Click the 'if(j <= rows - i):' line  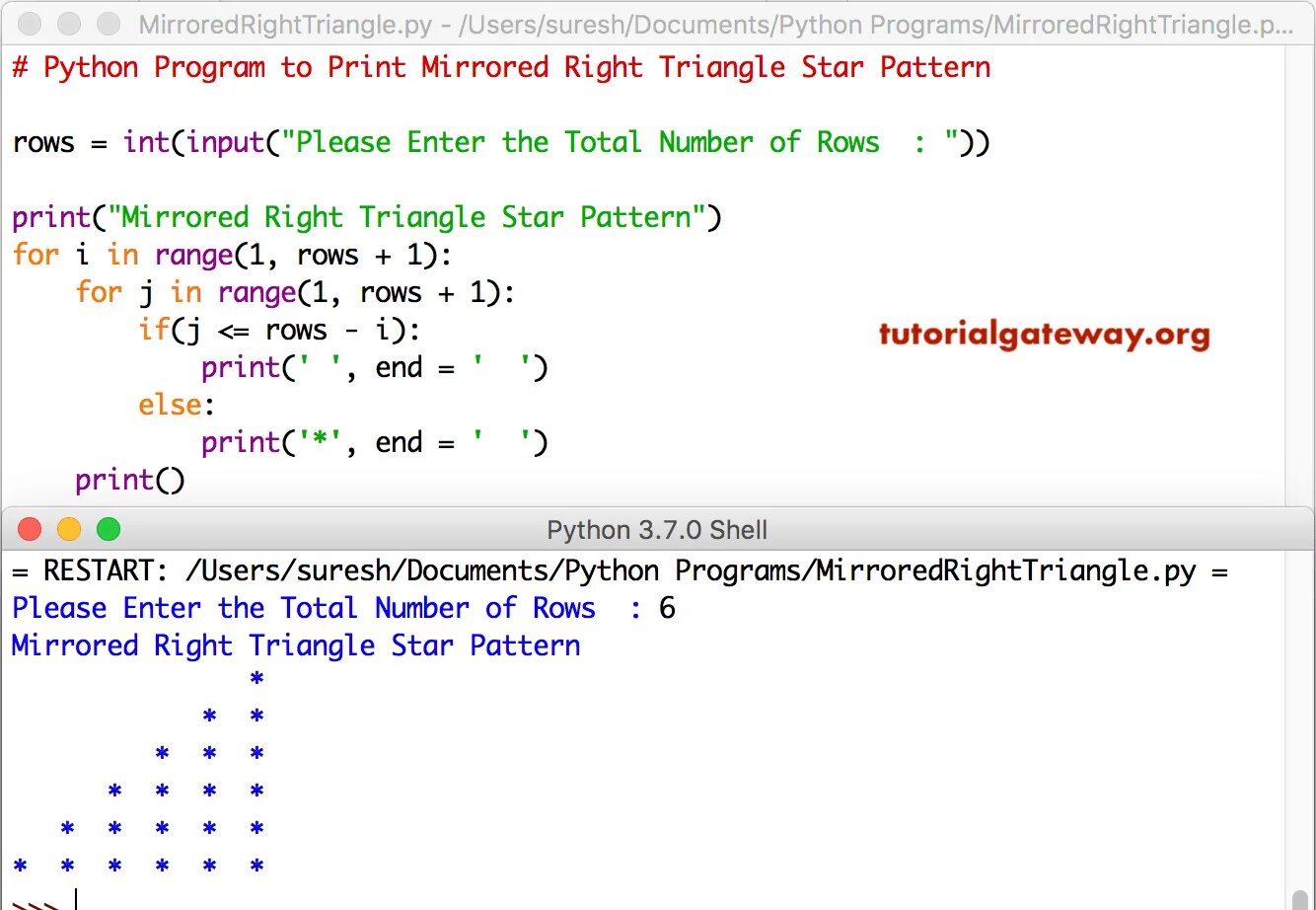click(x=279, y=330)
